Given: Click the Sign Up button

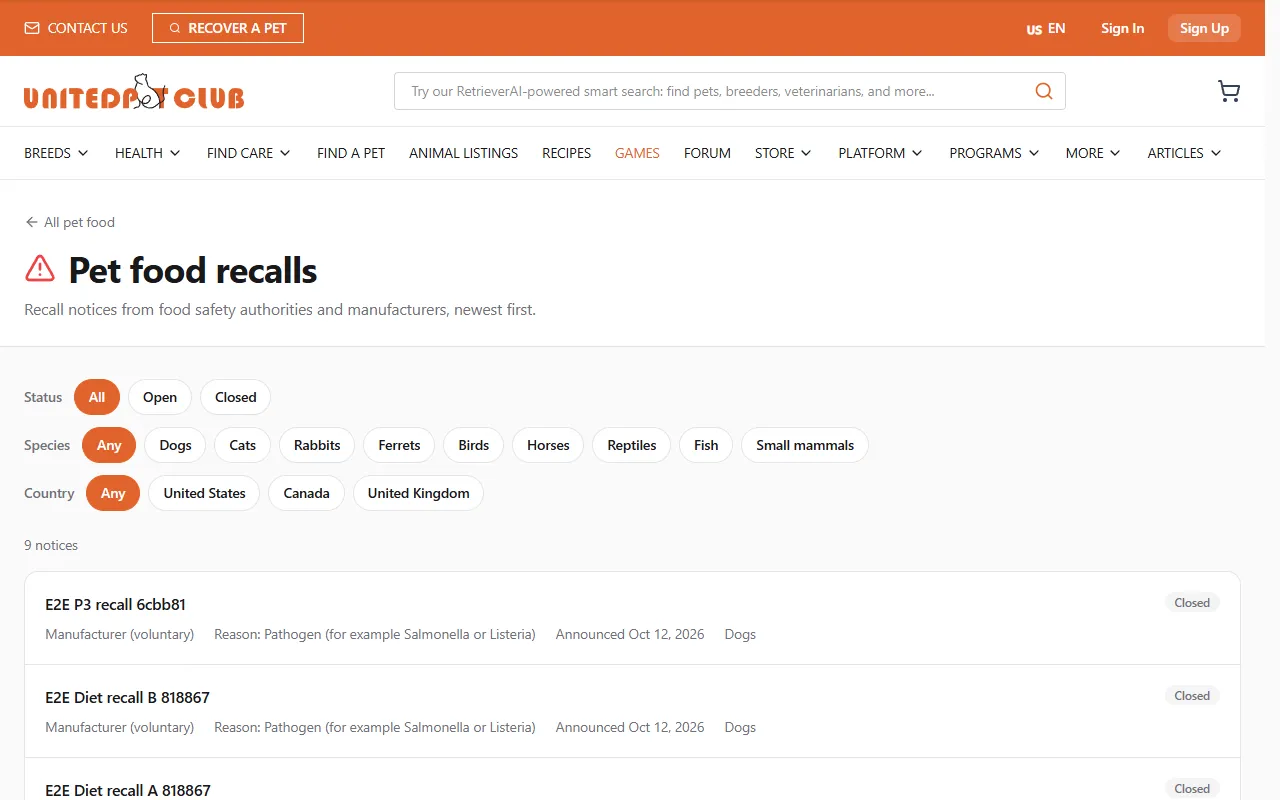Looking at the screenshot, I should tap(1204, 28).
